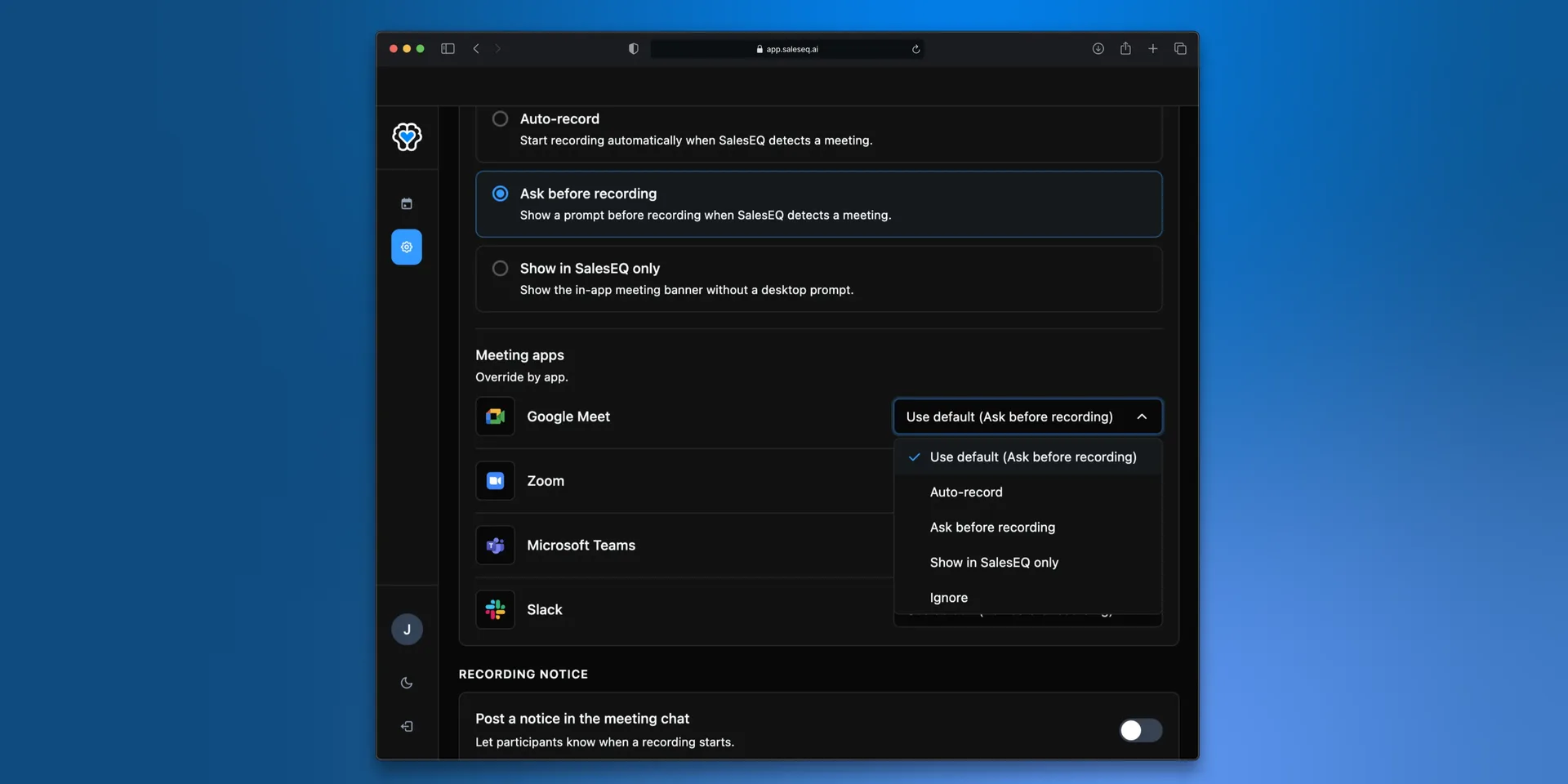
Task: Click the Zoom label
Action: [546, 481]
